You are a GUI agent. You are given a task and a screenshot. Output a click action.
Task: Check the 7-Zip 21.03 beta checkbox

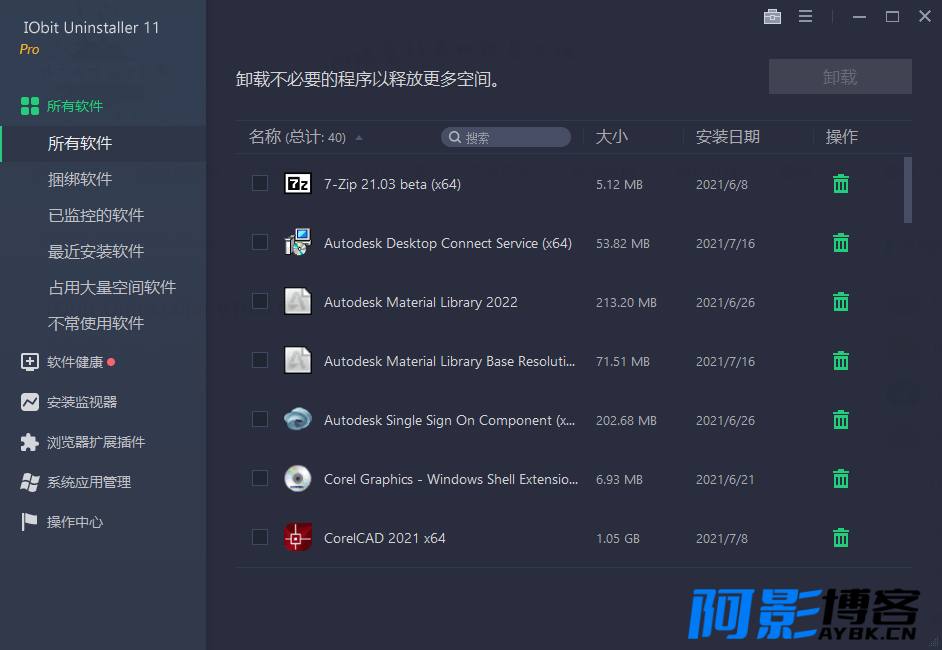pos(260,183)
